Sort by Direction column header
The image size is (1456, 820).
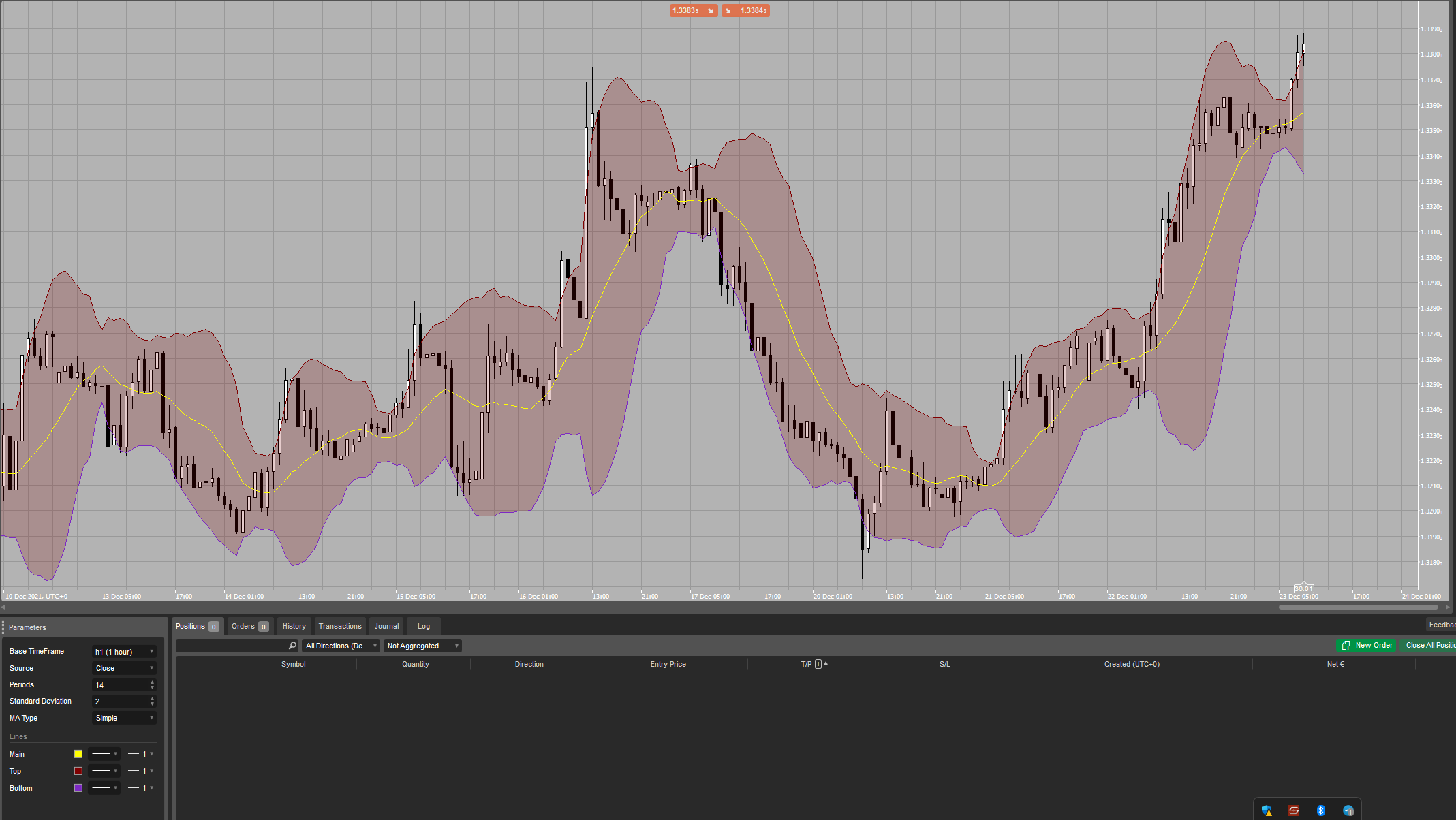pyautogui.click(x=529, y=664)
